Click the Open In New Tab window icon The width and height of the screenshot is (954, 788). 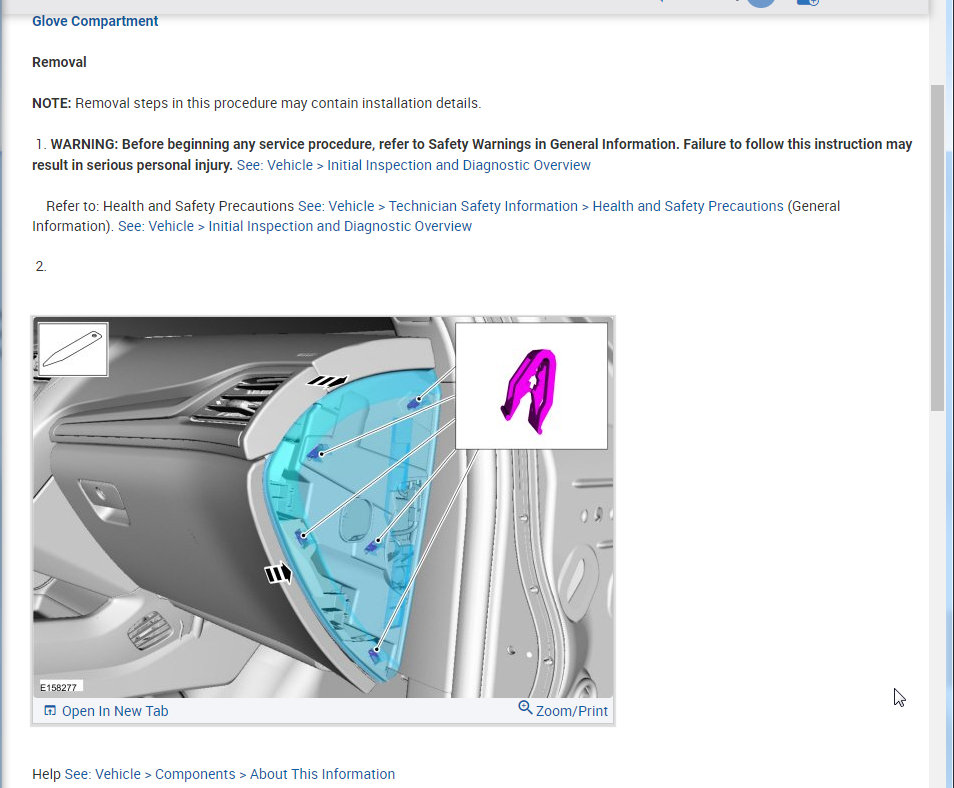tap(50, 710)
